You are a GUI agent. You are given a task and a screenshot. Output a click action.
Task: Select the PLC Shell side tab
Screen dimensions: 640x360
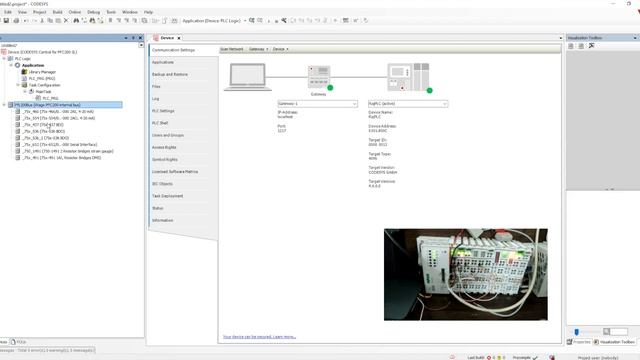pyautogui.click(x=160, y=123)
